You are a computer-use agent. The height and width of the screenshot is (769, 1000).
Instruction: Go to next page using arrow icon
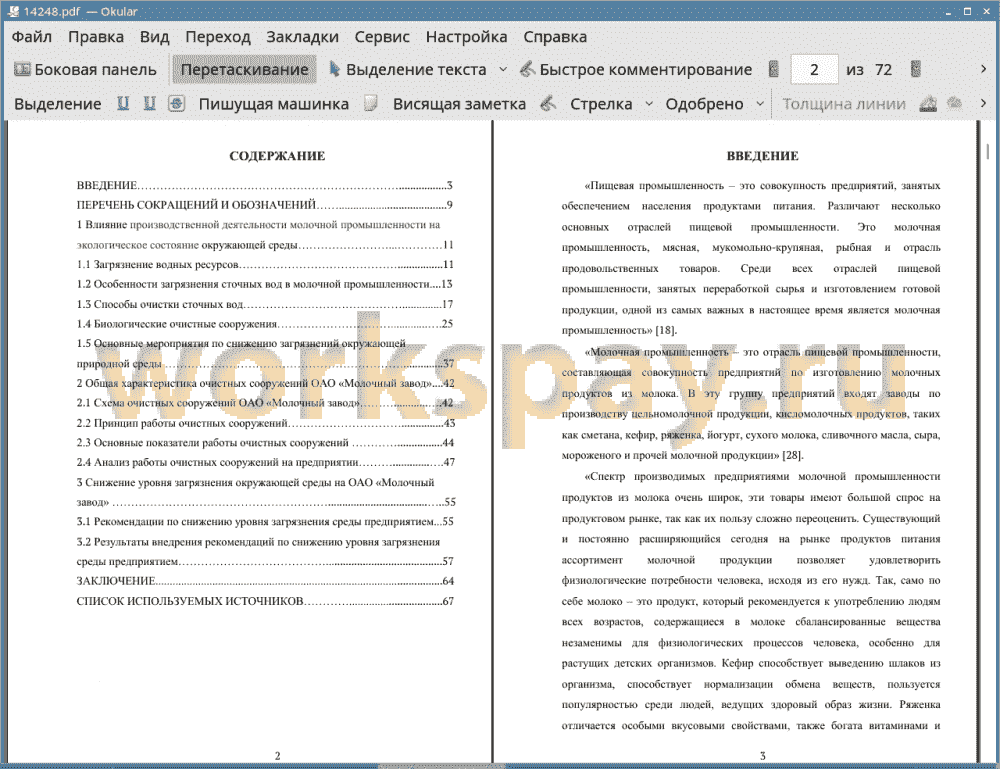pyautogui.click(x=916, y=69)
